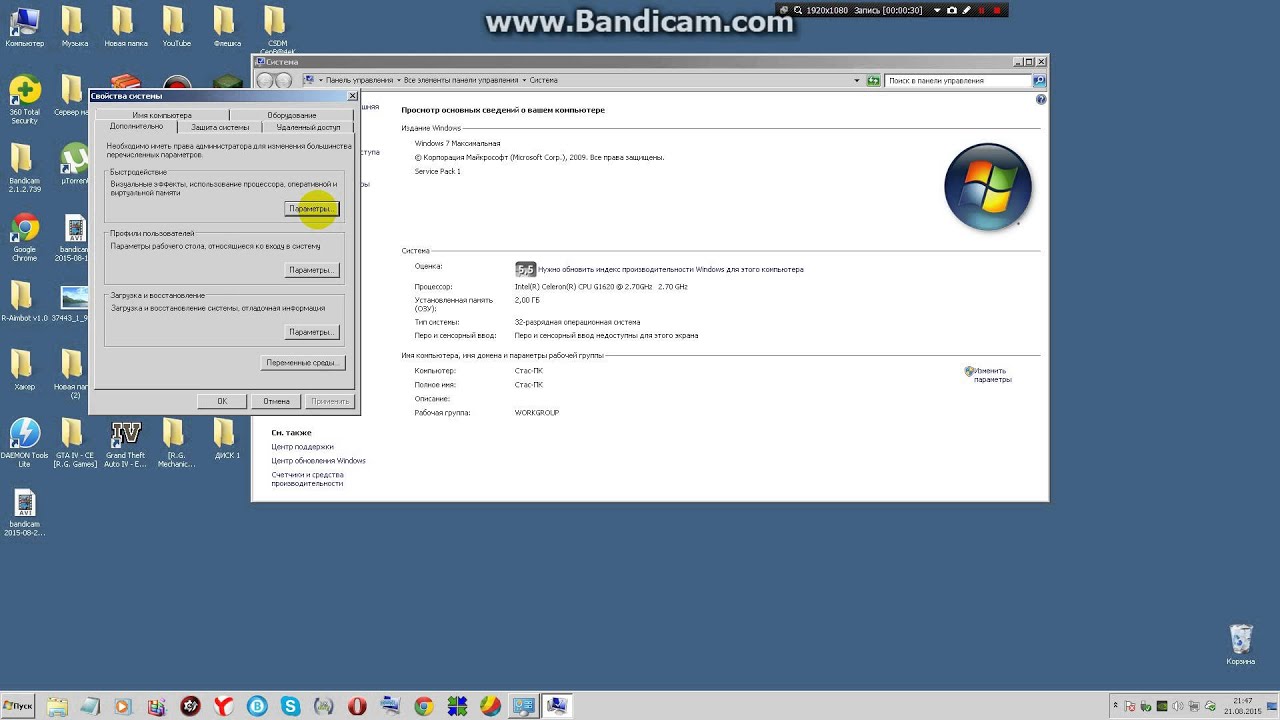This screenshot has height=720, width=1280.
Task: Open the Флешка folder on desktop
Action: (x=227, y=27)
